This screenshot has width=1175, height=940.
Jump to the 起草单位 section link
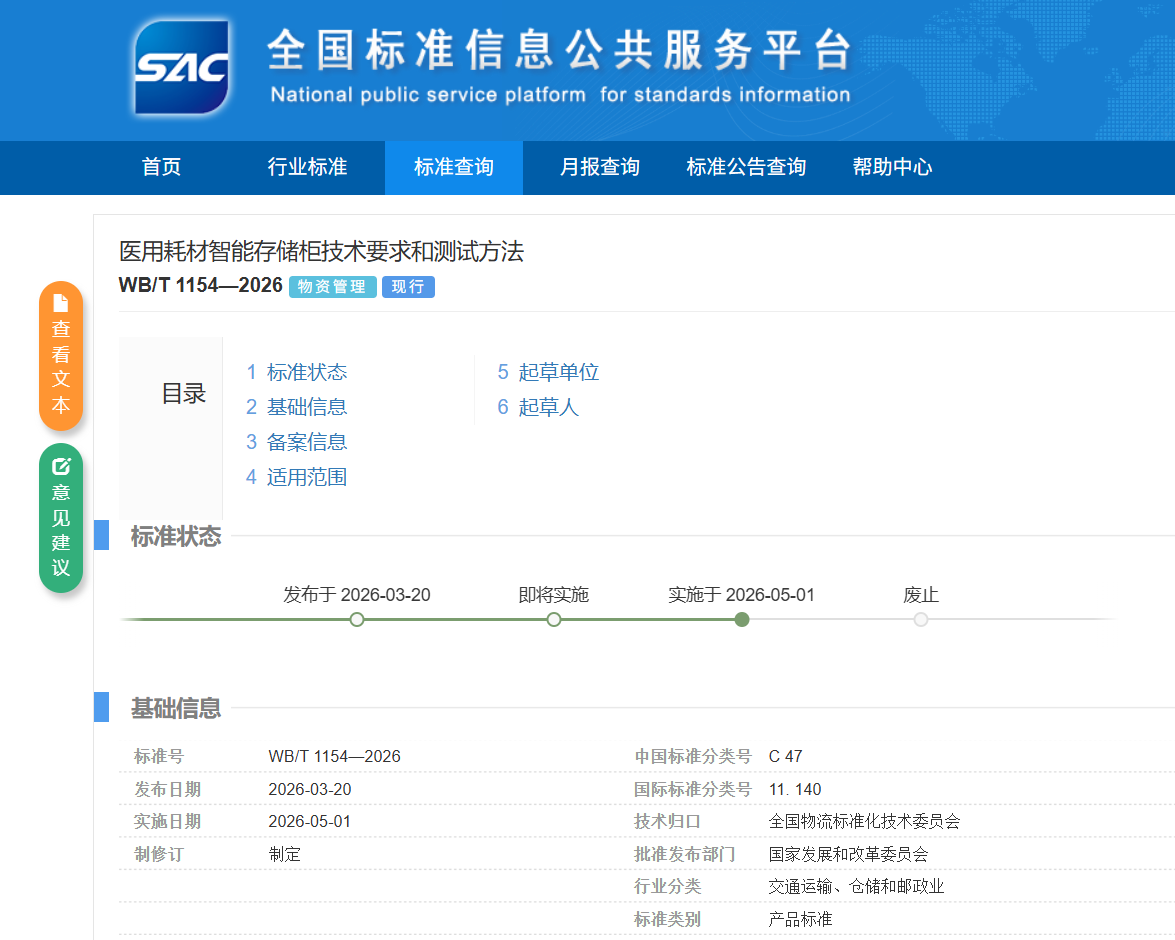549,372
